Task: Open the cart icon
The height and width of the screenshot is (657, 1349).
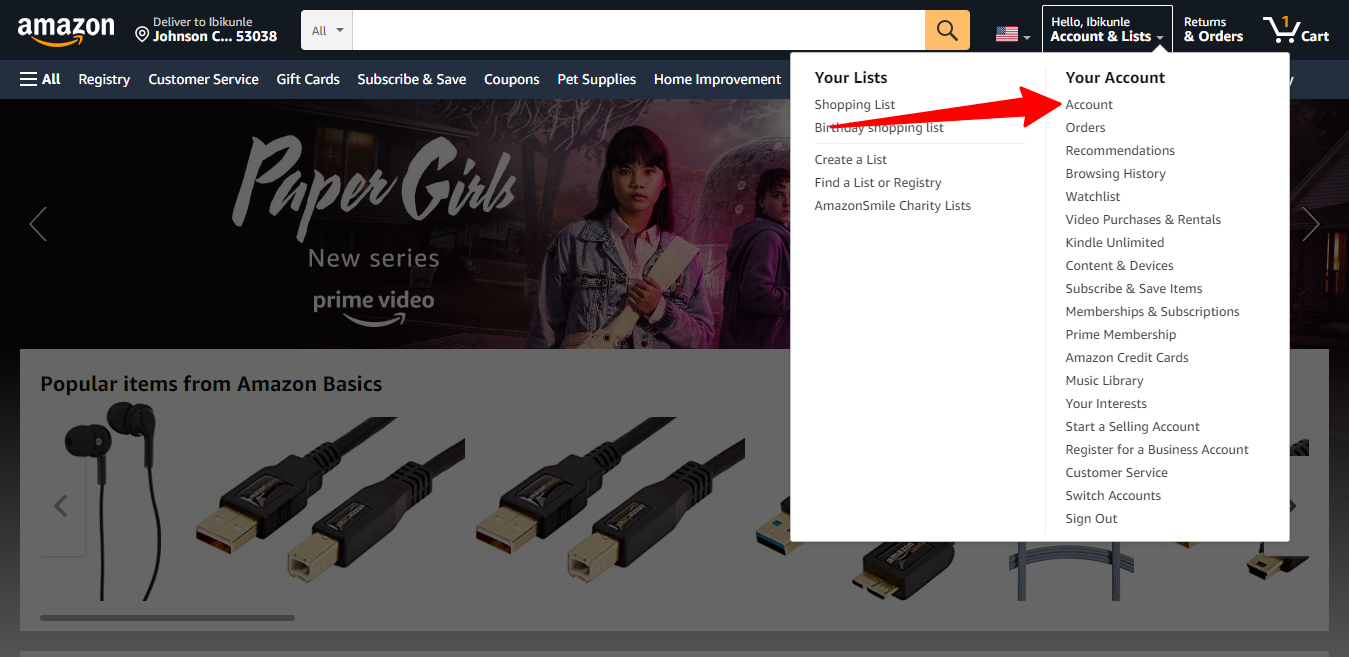Action: click(x=1296, y=30)
